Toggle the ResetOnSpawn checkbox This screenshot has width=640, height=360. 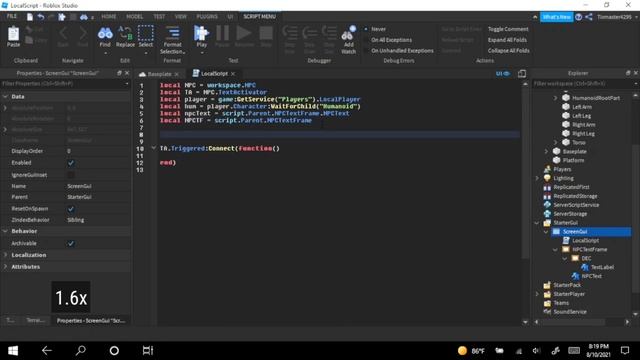click(x=71, y=209)
